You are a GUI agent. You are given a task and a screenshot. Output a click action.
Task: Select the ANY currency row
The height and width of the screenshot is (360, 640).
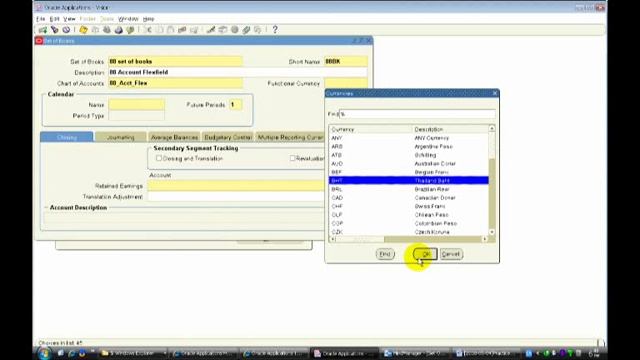[x=409, y=138]
